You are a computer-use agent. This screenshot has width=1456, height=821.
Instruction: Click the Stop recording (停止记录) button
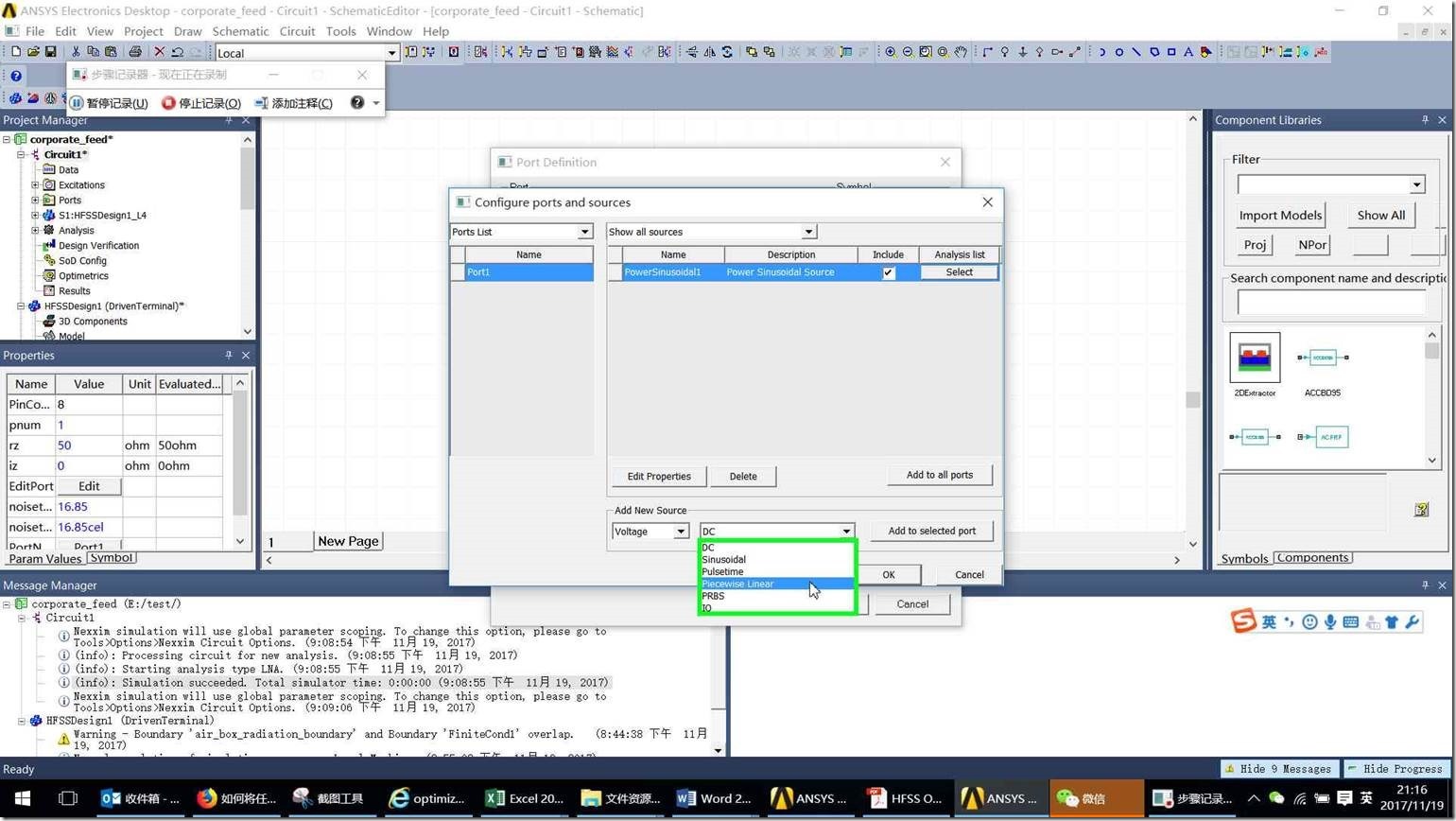201,103
